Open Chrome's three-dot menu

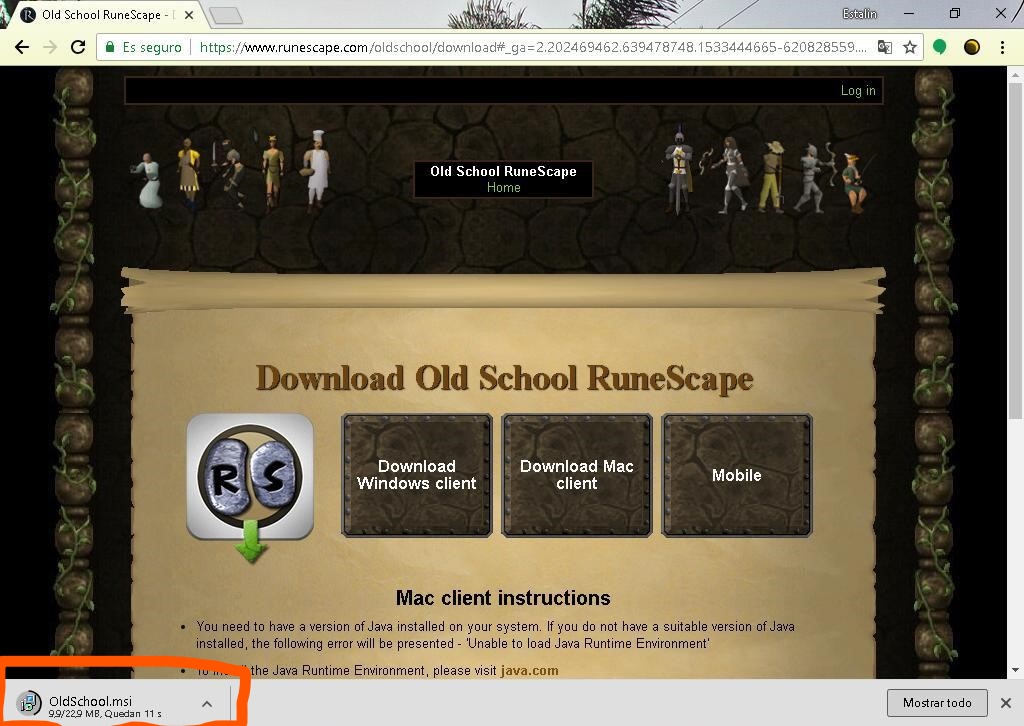pos(1002,47)
